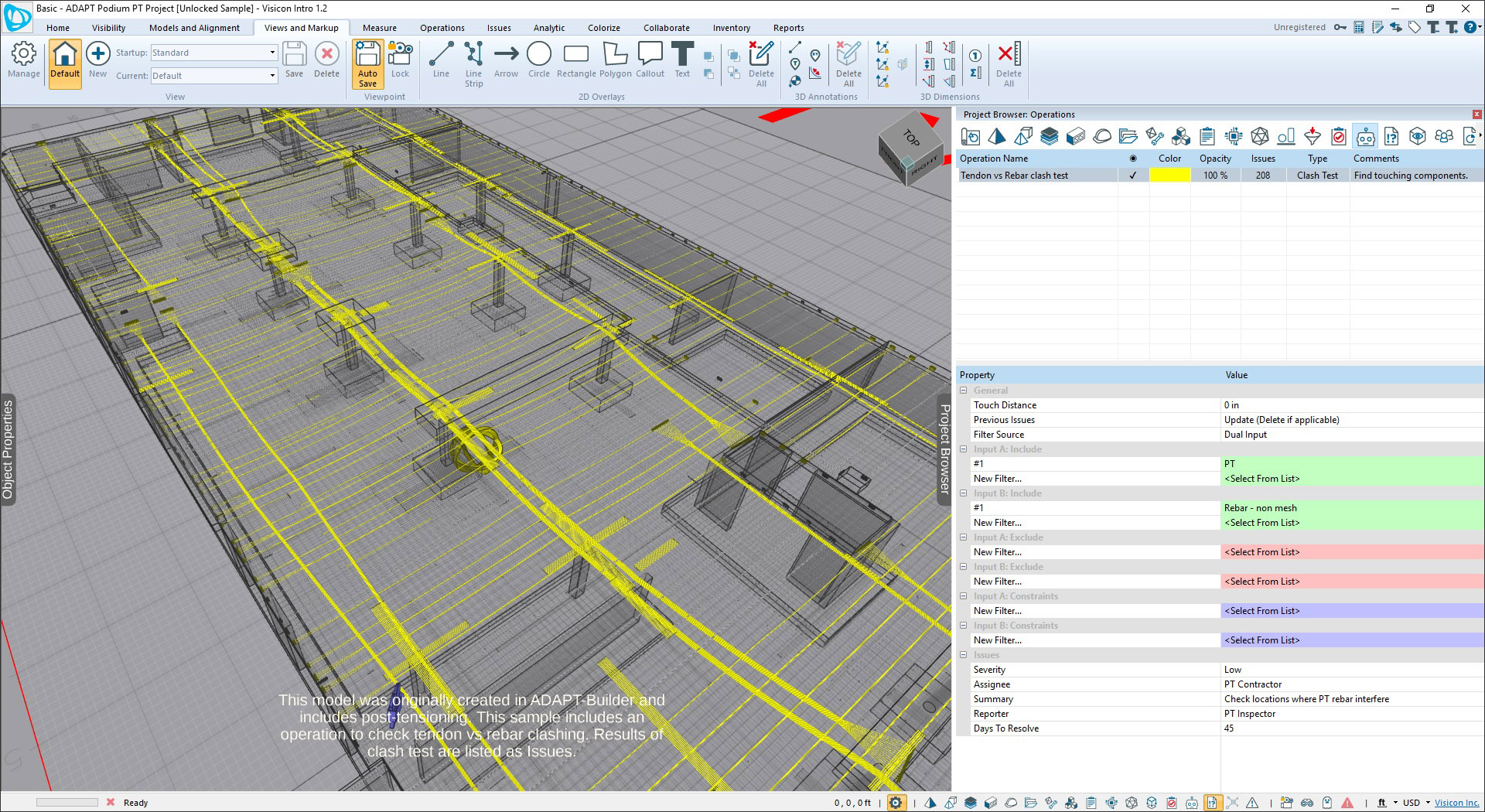Screen dimensions: 1485x812
Task: Click the Project Browser side tab
Action: pos(944,449)
